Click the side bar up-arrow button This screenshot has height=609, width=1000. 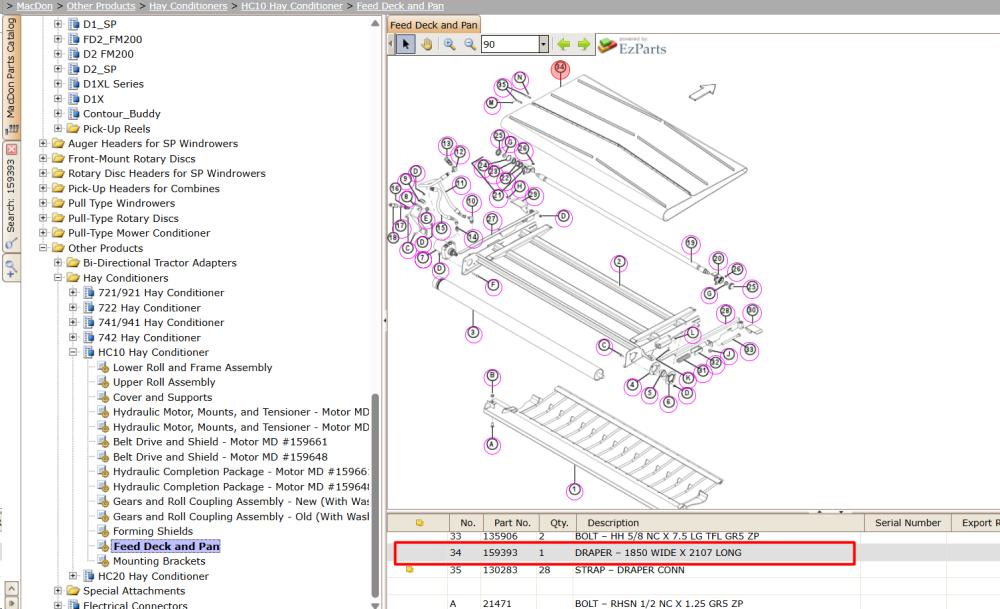tap(11, 588)
